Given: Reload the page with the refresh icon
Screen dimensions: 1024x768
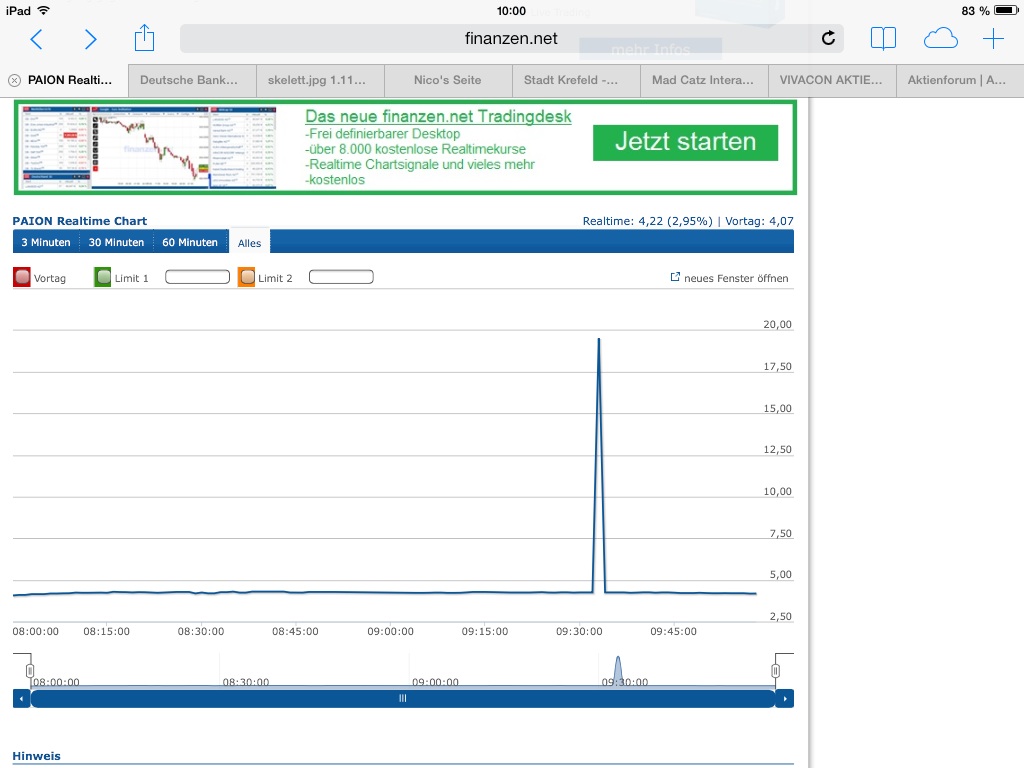Looking at the screenshot, I should (828, 39).
